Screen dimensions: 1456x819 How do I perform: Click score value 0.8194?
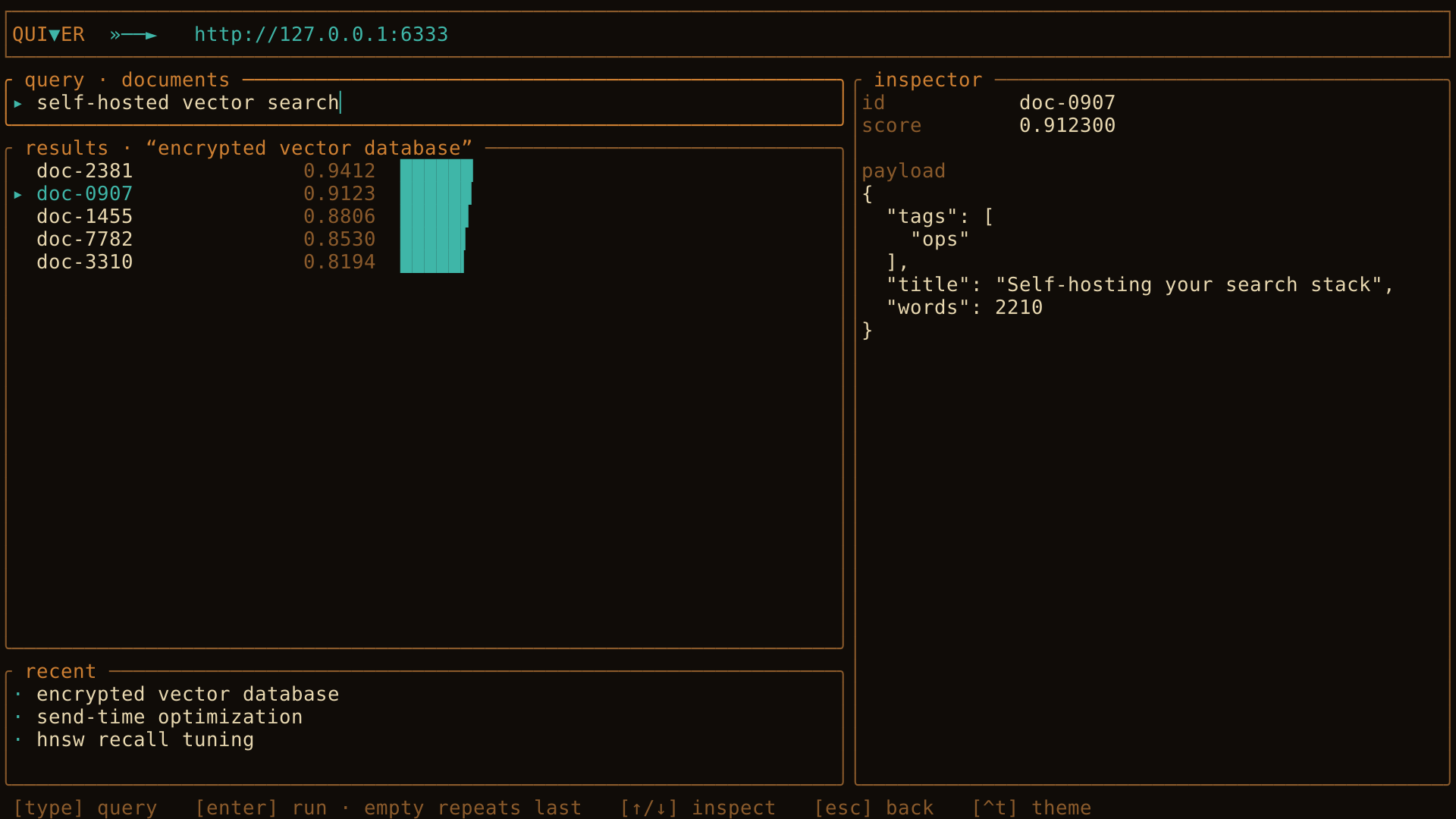(340, 262)
